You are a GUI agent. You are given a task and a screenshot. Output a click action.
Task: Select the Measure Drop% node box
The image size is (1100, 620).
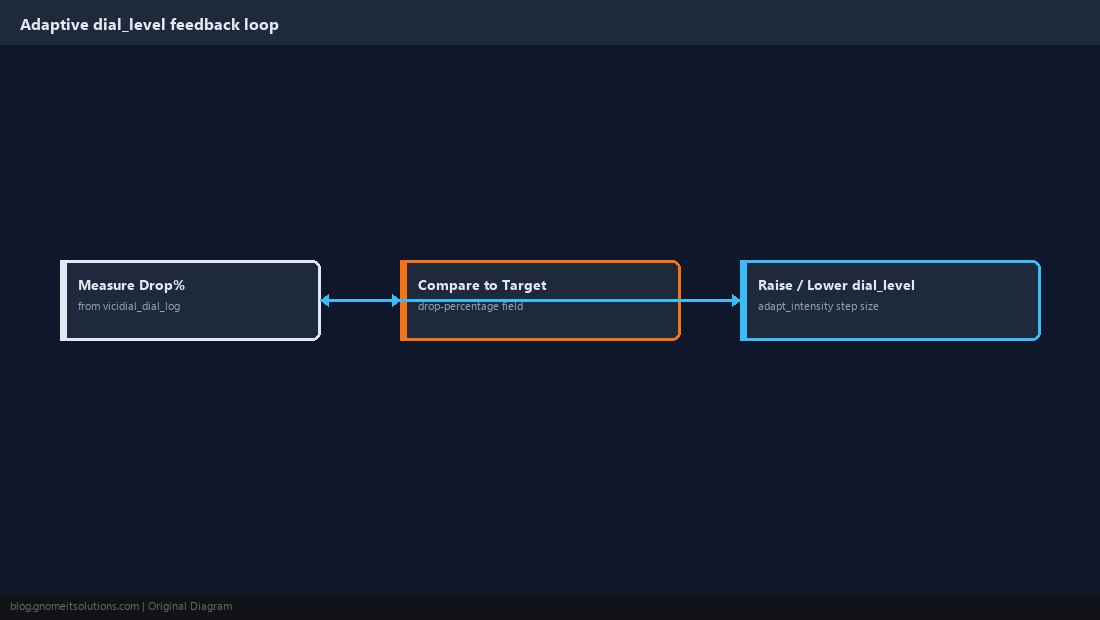pyautogui.click(x=190, y=300)
